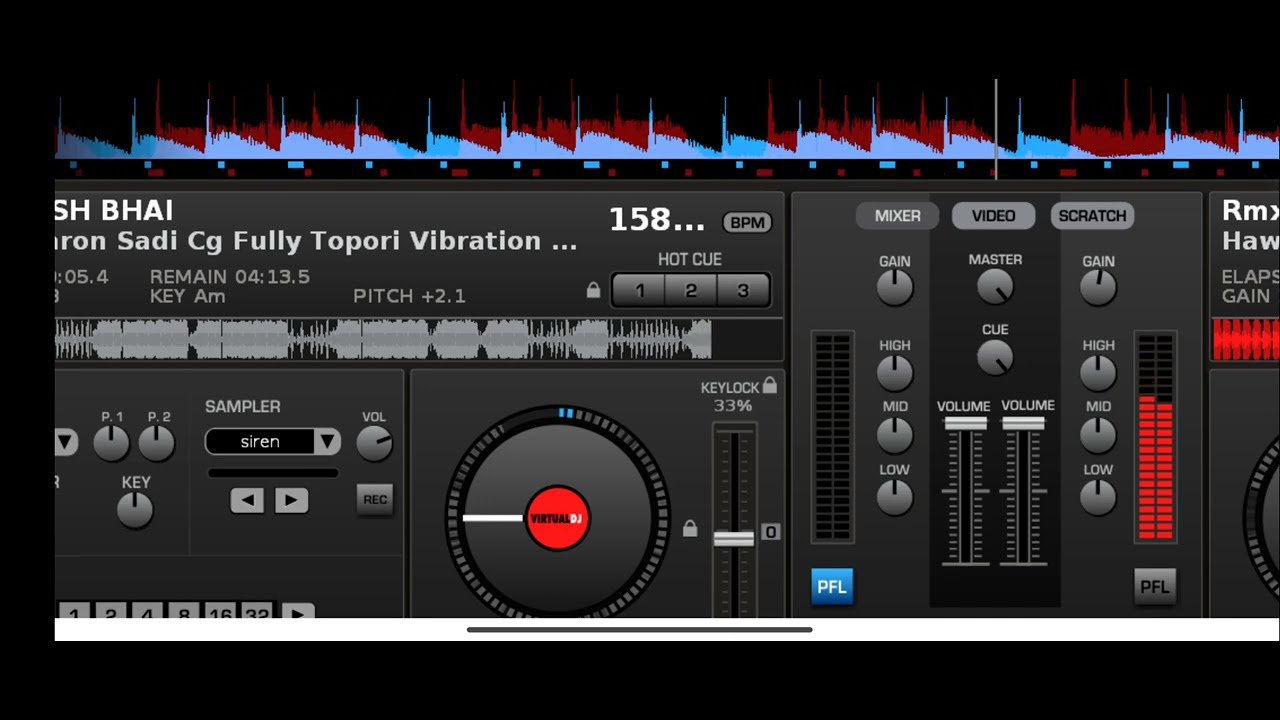This screenshot has width=1280, height=720.
Task: Click the left channel VOLUME fader handle
Action: (966, 424)
